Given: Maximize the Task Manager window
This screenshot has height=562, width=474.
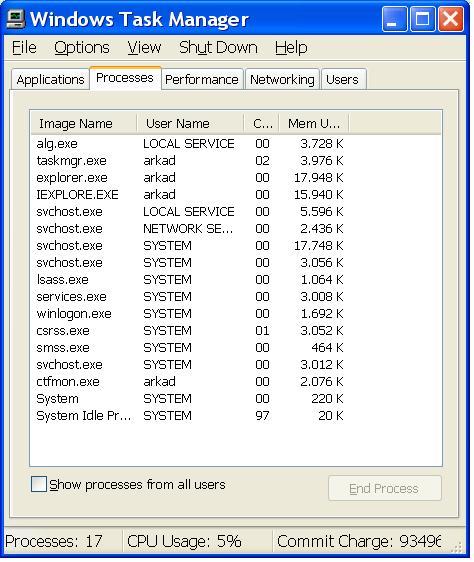Looking at the screenshot, I should (x=423, y=19).
